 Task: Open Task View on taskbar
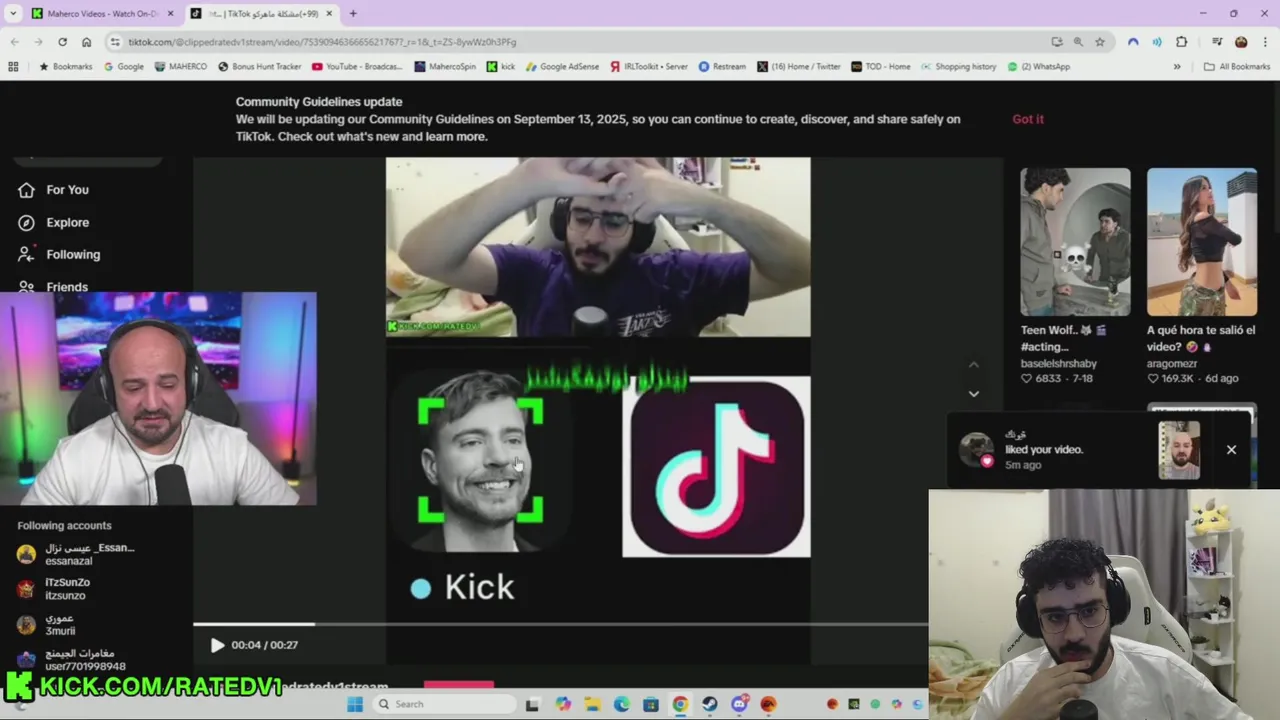coord(532,704)
